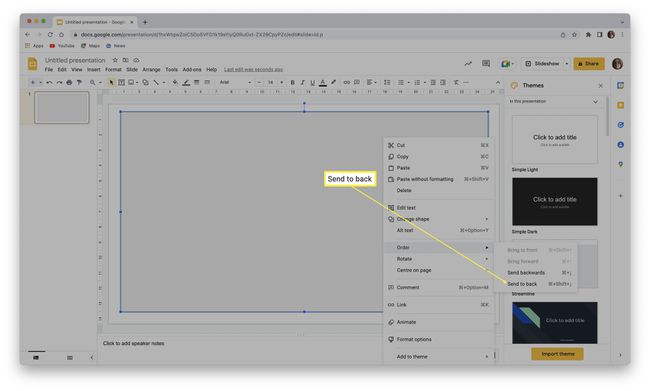Open the Slide menu
The height and width of the screenshot is (391, 650).
[132, 70]
